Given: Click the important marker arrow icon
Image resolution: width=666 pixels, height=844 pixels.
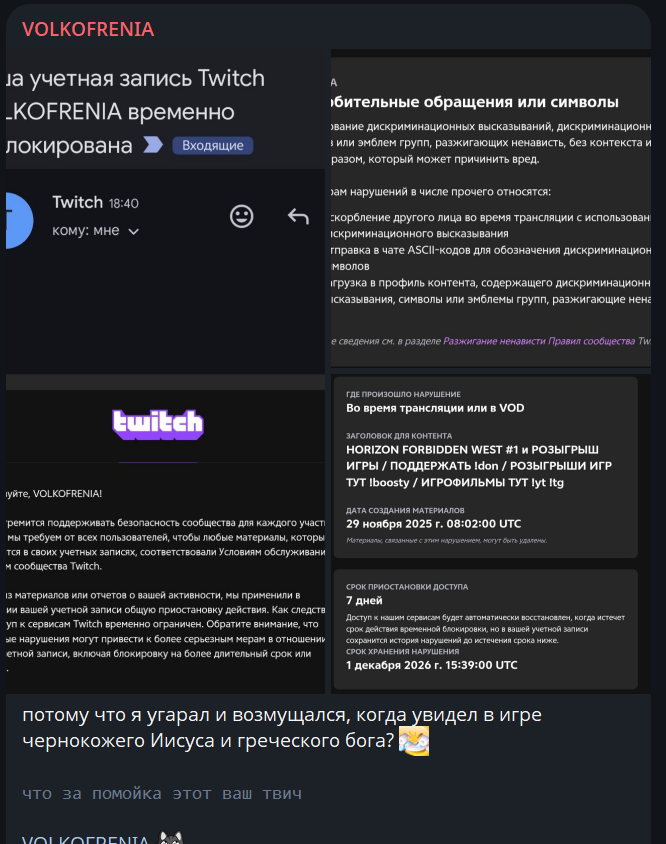Looking at the screenshot, I should pos(153,145).
